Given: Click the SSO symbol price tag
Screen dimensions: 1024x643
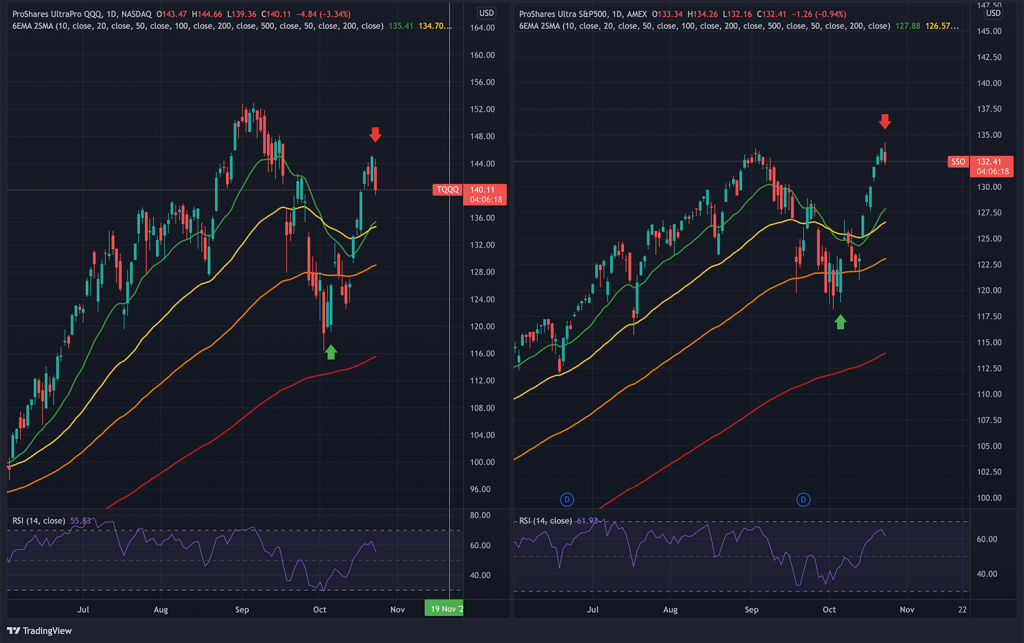Looking at the screenshot, I should click(x=957, y=162).
